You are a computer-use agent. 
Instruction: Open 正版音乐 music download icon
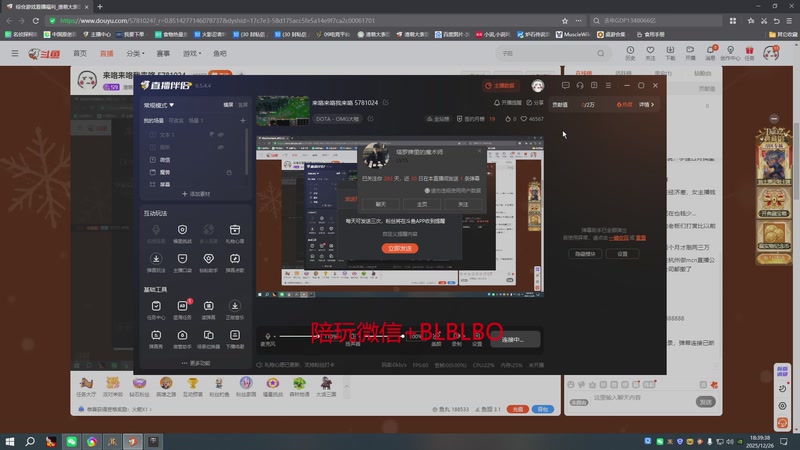pyautogui.click(x=235, y=309)
